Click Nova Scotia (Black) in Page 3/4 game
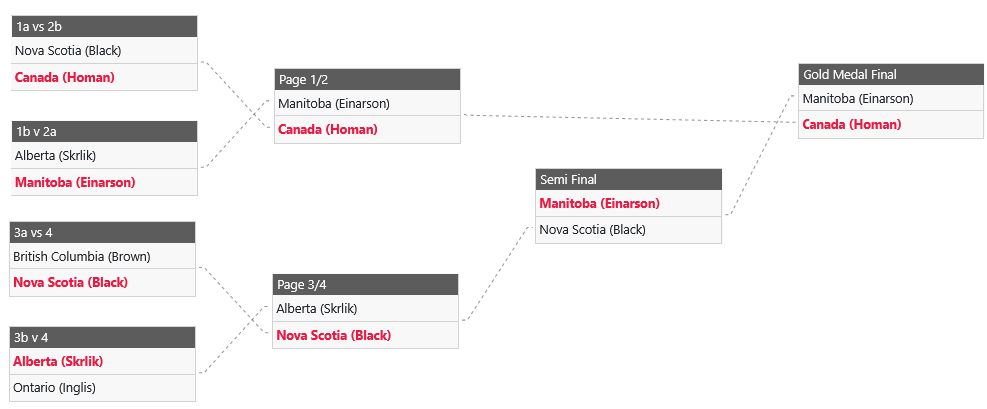This screenshot has width=987, height=409. pos(334,335)
